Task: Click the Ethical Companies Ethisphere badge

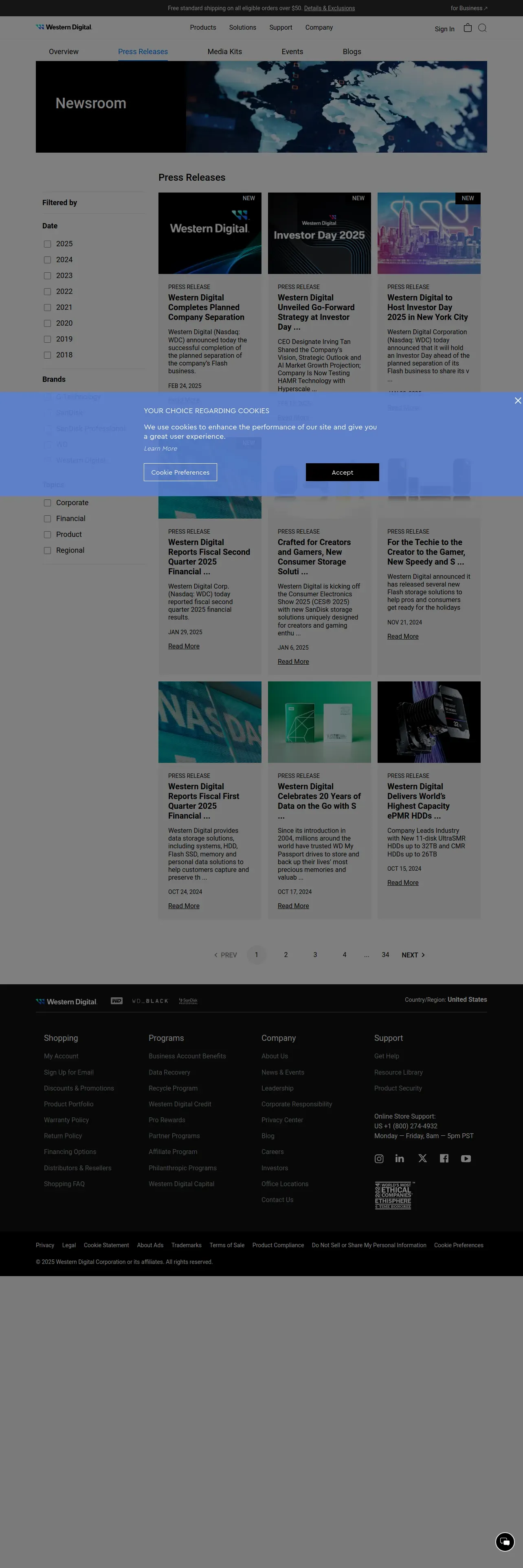Action: point(394,1195)
